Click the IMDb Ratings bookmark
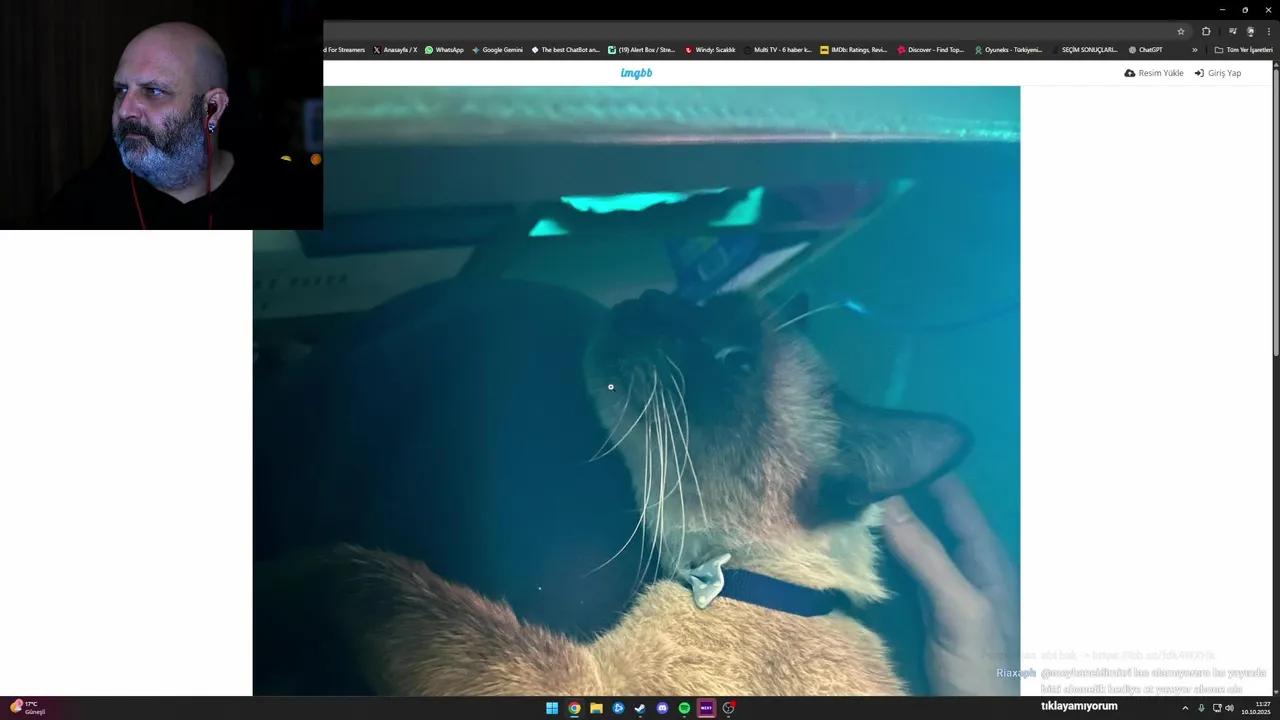 (853, 50)
